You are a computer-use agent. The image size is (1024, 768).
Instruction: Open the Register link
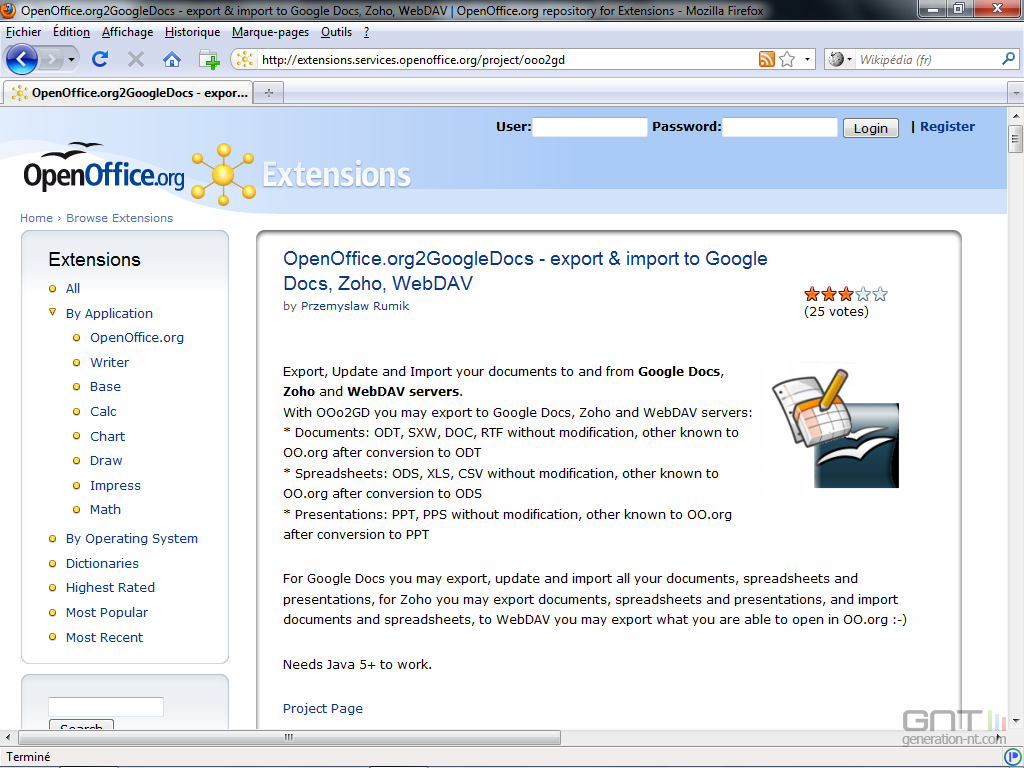(x=947, y=127)
